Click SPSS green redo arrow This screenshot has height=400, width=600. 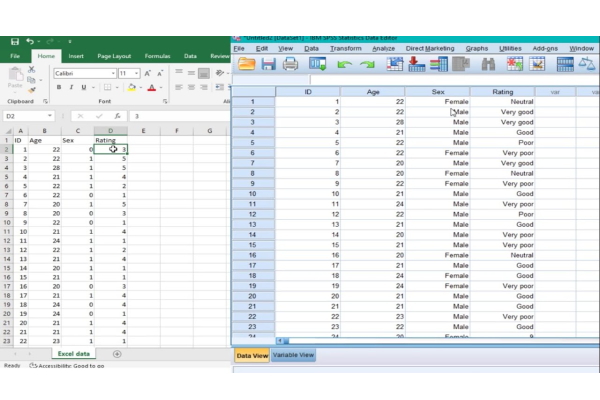[x=367, y=64]
